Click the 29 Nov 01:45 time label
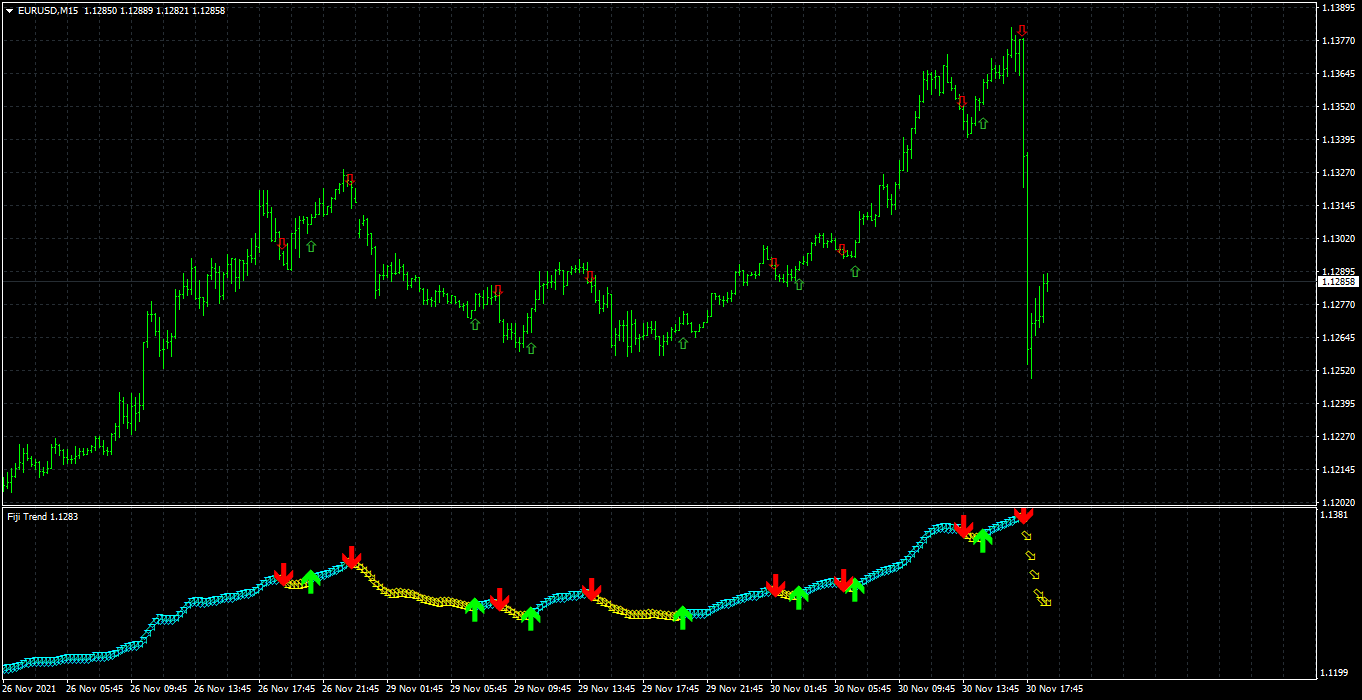This screenshot has width=1362, height=700. tap(415, 689)
